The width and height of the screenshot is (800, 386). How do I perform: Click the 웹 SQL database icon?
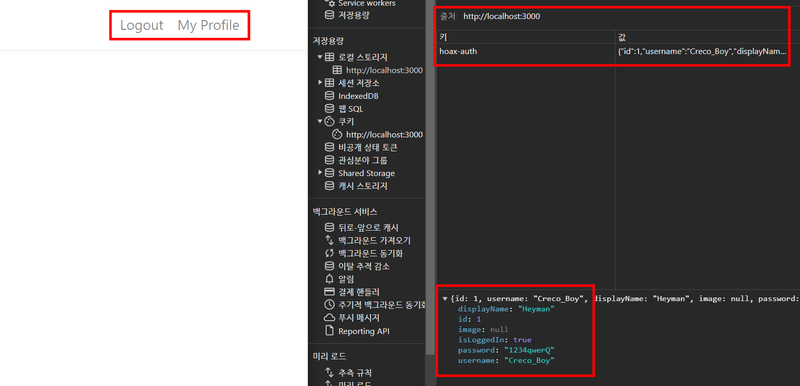point(330,109)
